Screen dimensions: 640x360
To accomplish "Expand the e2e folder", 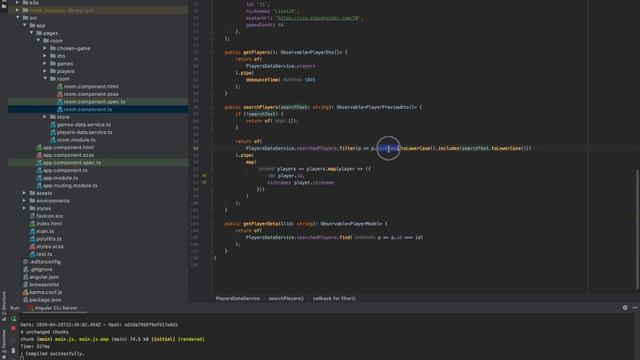I will (18, 2).
